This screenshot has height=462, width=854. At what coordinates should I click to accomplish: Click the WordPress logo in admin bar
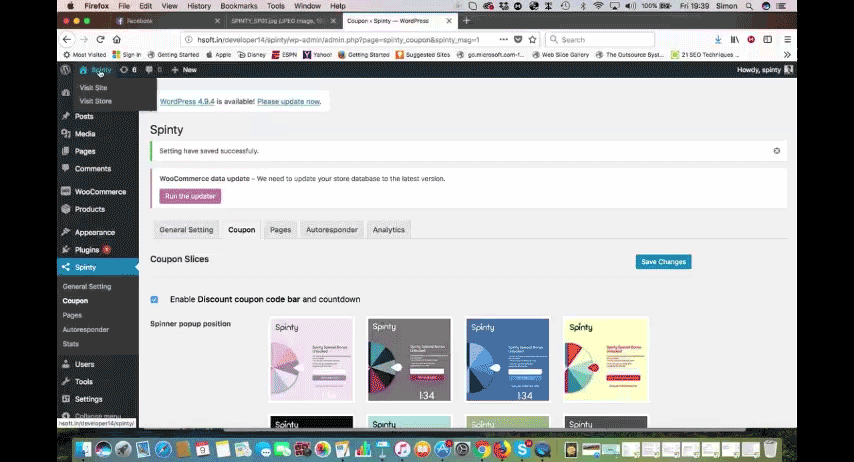65,70
